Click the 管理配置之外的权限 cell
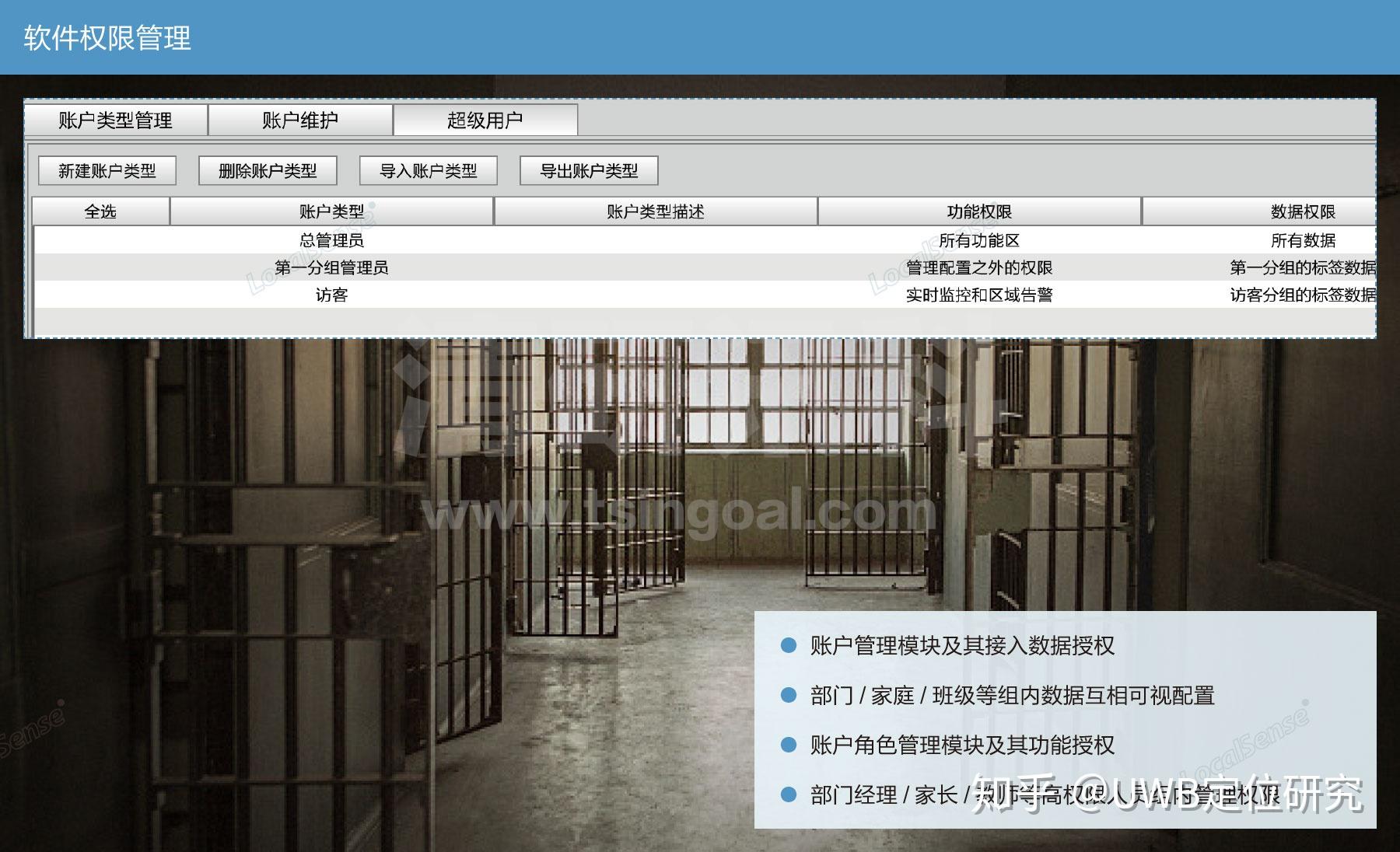The height and width of the screenshot is (852, 1400). [979, 267]
